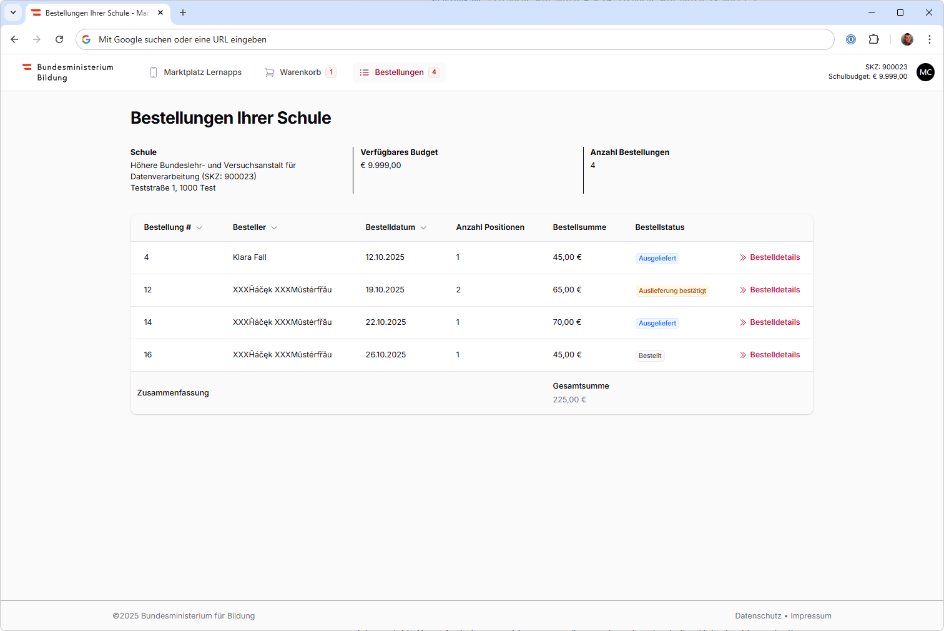Sort by Bestellung # column chevron
The image size is (944, 631).
point(199,228)
